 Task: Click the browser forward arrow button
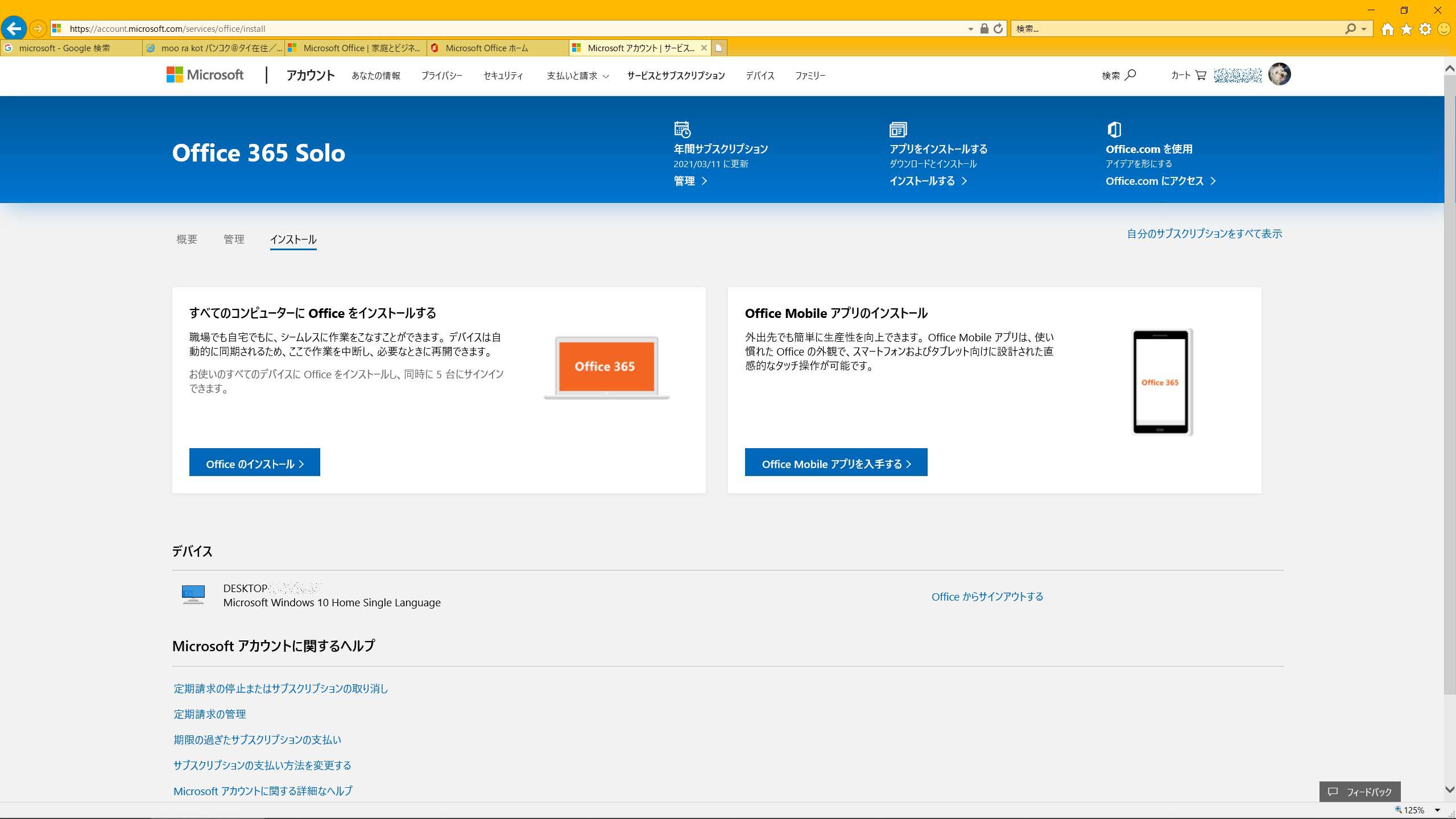pyautogui.click(x=38, y=28)
